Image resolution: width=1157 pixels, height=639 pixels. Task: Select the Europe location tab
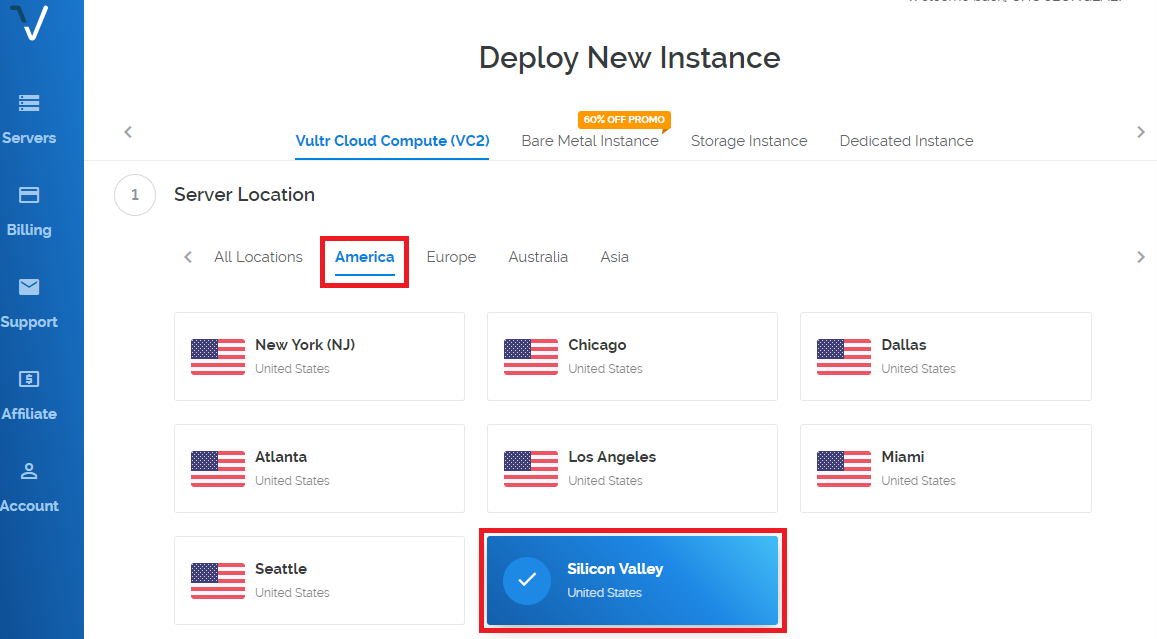451,257
